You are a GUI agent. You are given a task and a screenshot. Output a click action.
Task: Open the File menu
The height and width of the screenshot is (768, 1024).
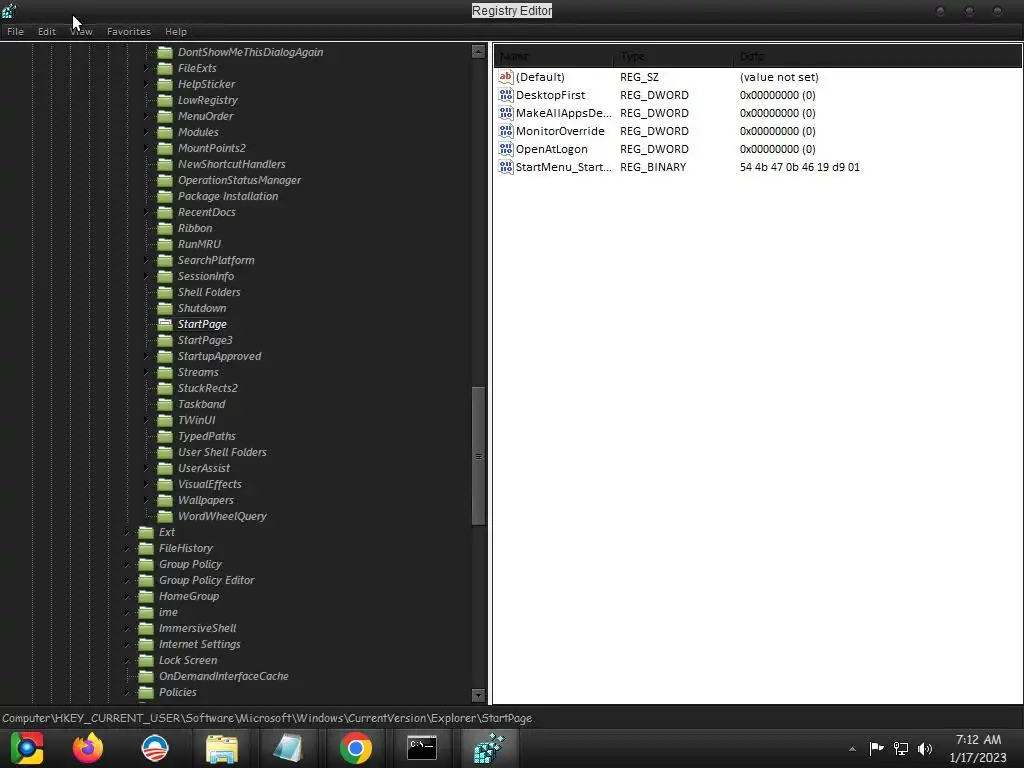click(x=15, y=31)
